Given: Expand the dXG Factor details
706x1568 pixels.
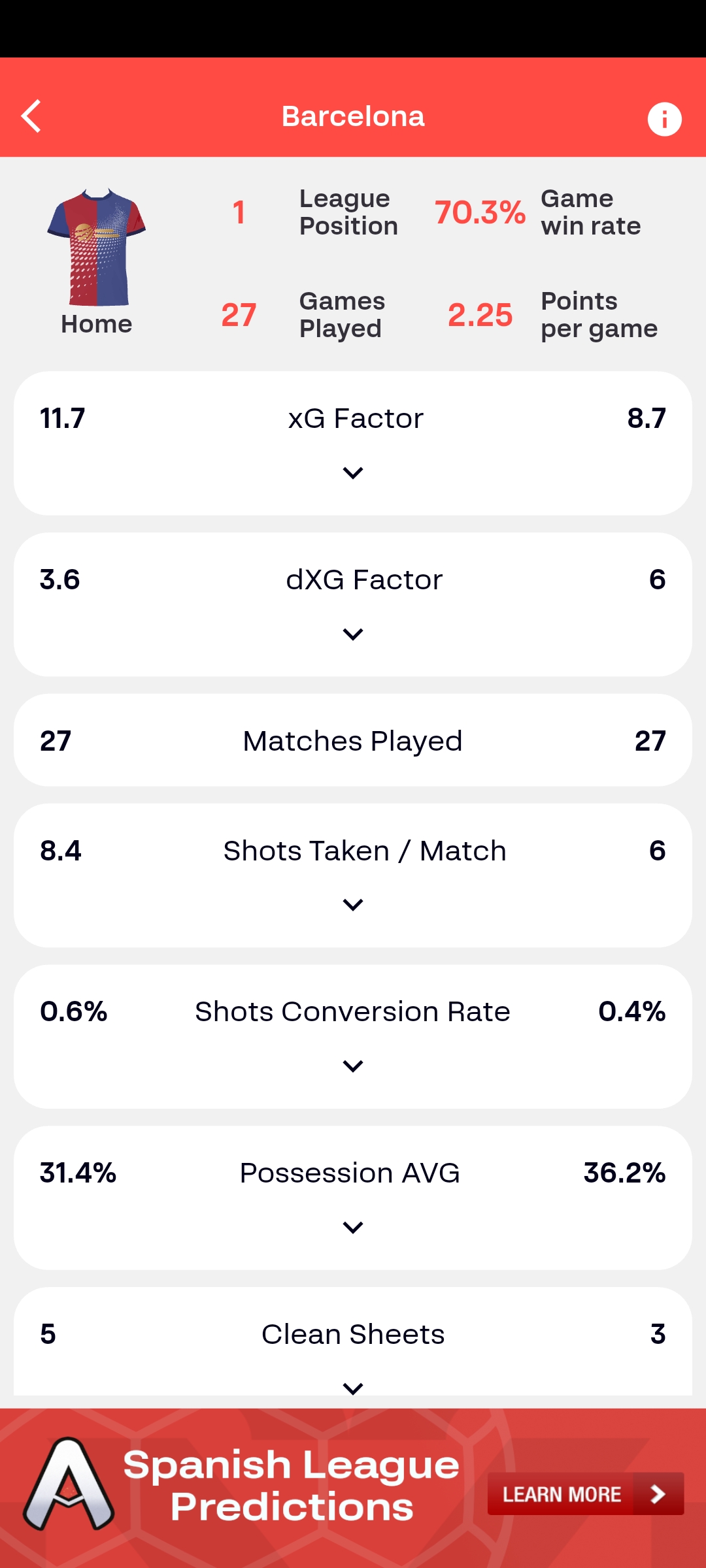Looking at the screenshot, I should pos(353,634).
